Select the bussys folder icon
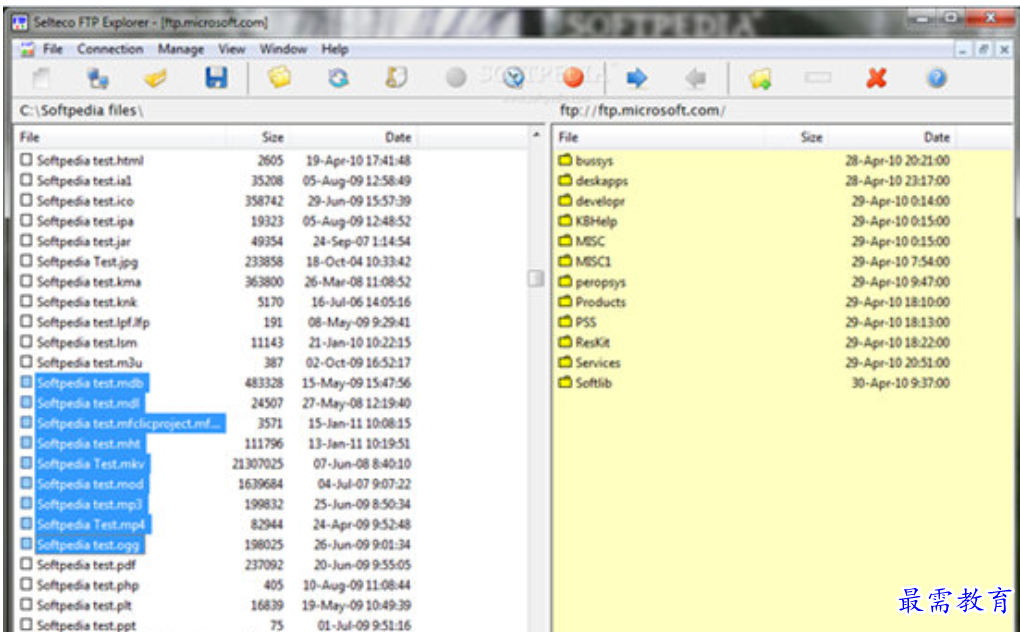 [x=565, y=160]
